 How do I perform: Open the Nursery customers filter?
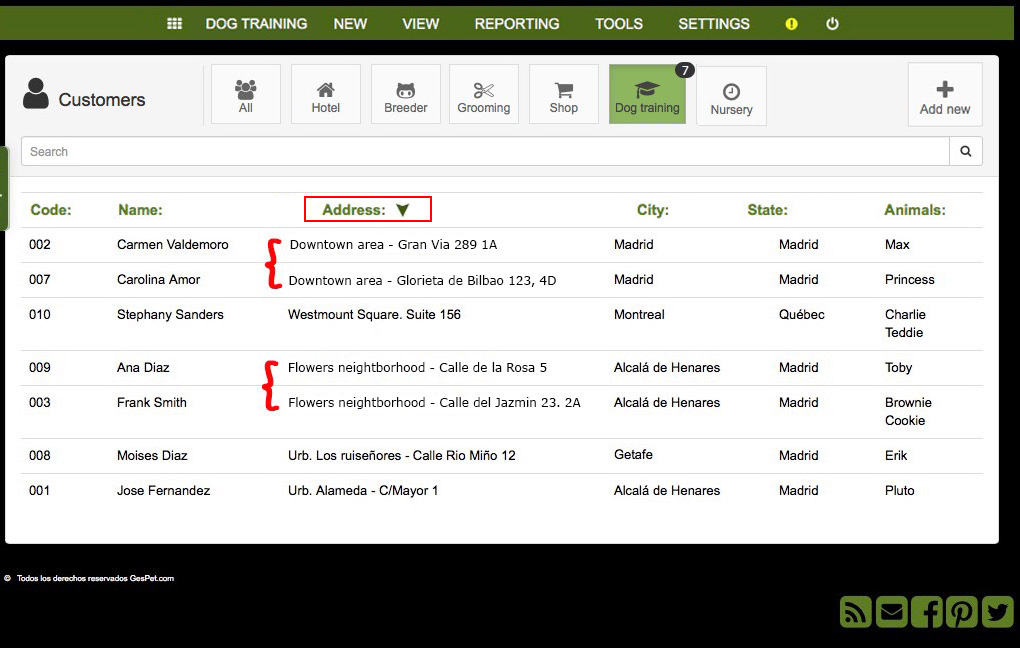tap(731, 96)
